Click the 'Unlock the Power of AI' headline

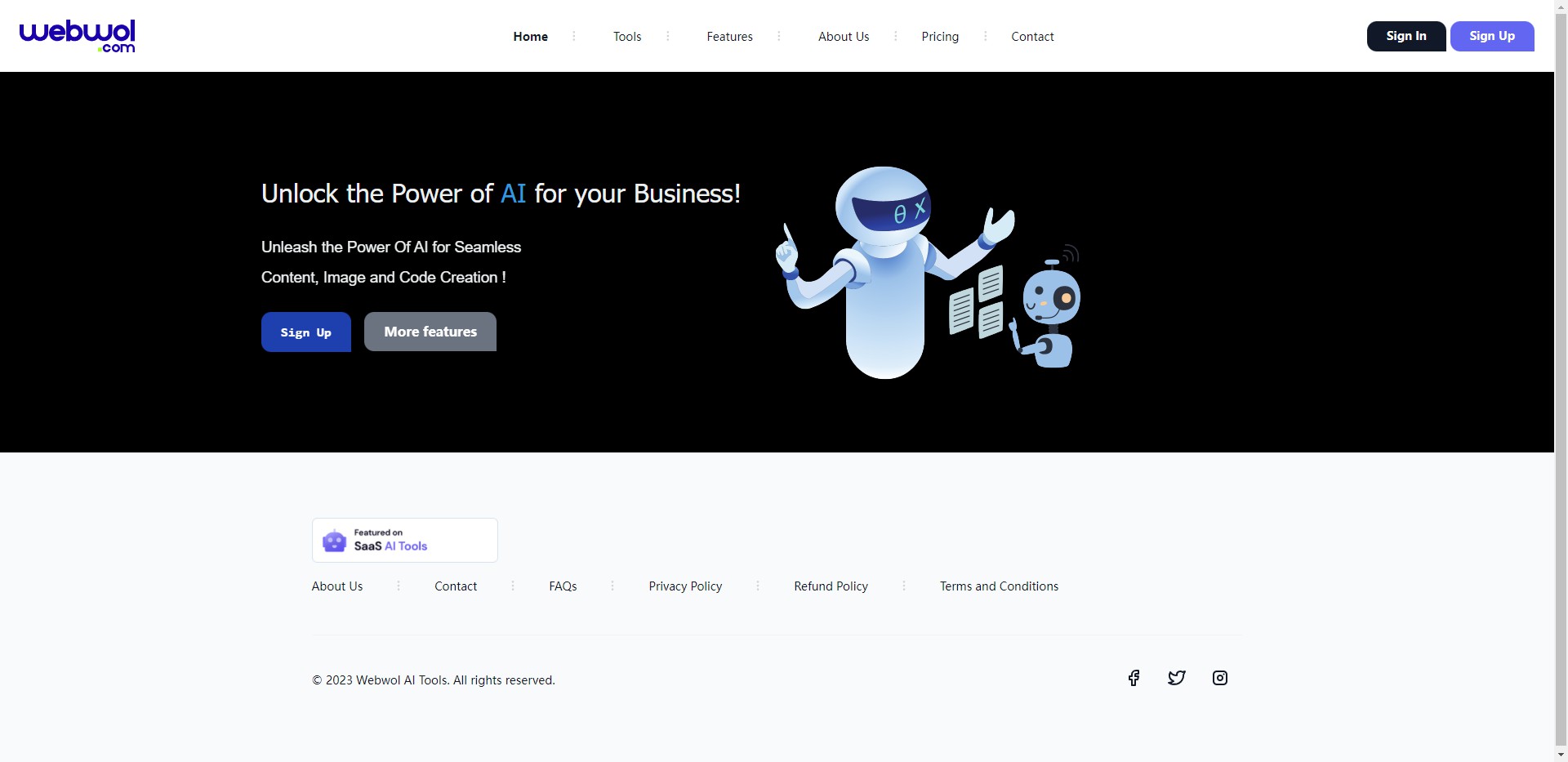click(x=501, y=194)
